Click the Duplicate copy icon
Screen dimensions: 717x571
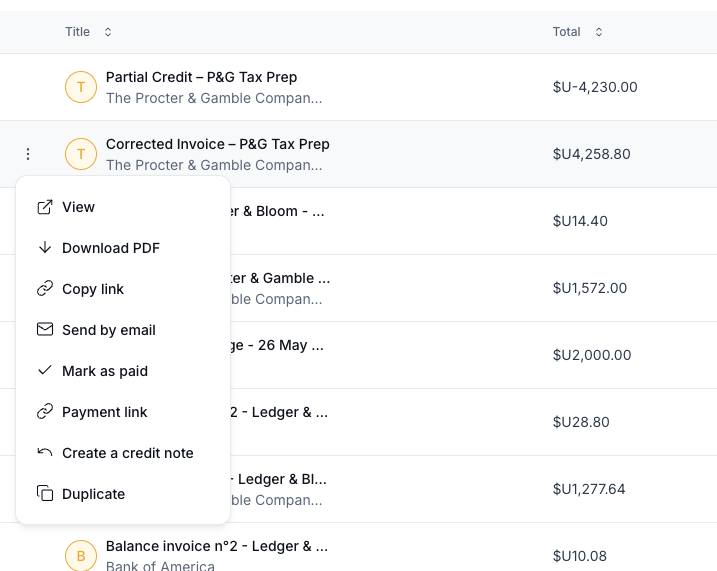coord(45,493)
